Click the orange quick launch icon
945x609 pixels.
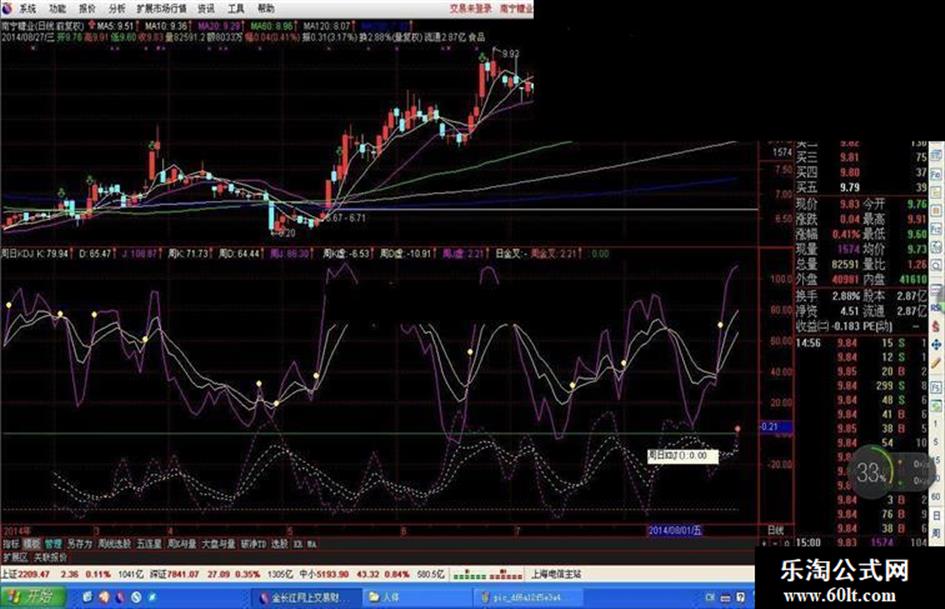(x=104, y=597)
